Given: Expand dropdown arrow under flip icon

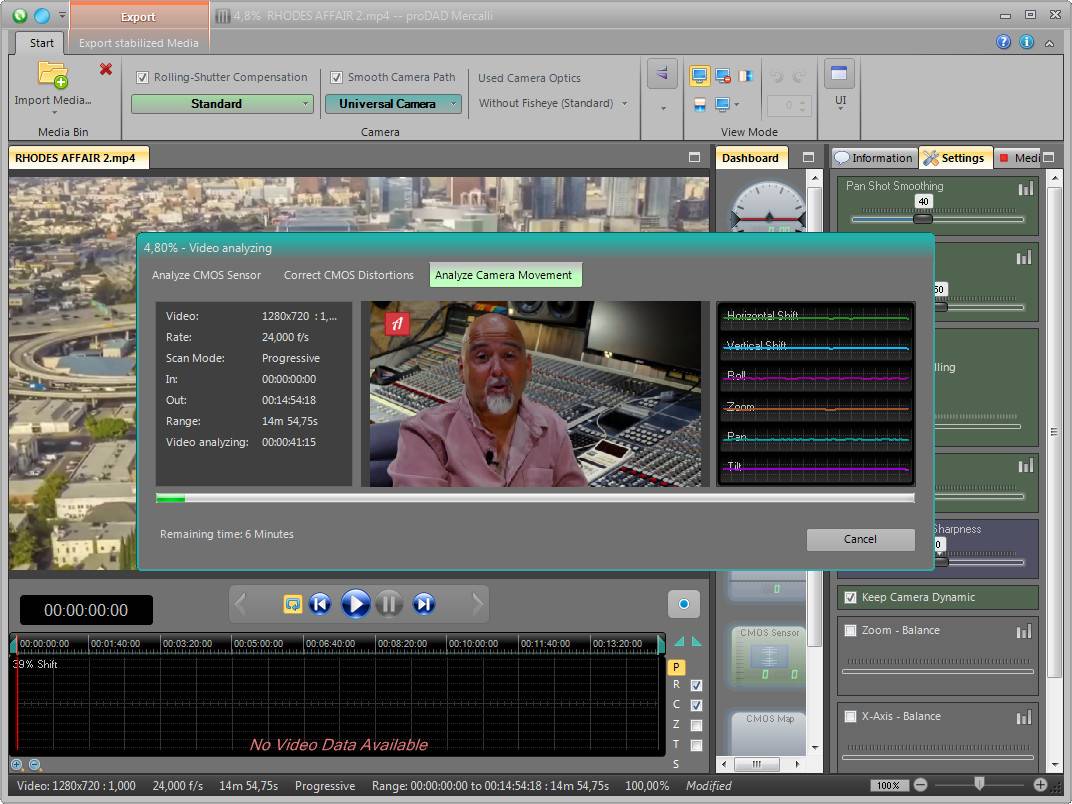Looking at the screenshot, I should [x=662, y=108].
